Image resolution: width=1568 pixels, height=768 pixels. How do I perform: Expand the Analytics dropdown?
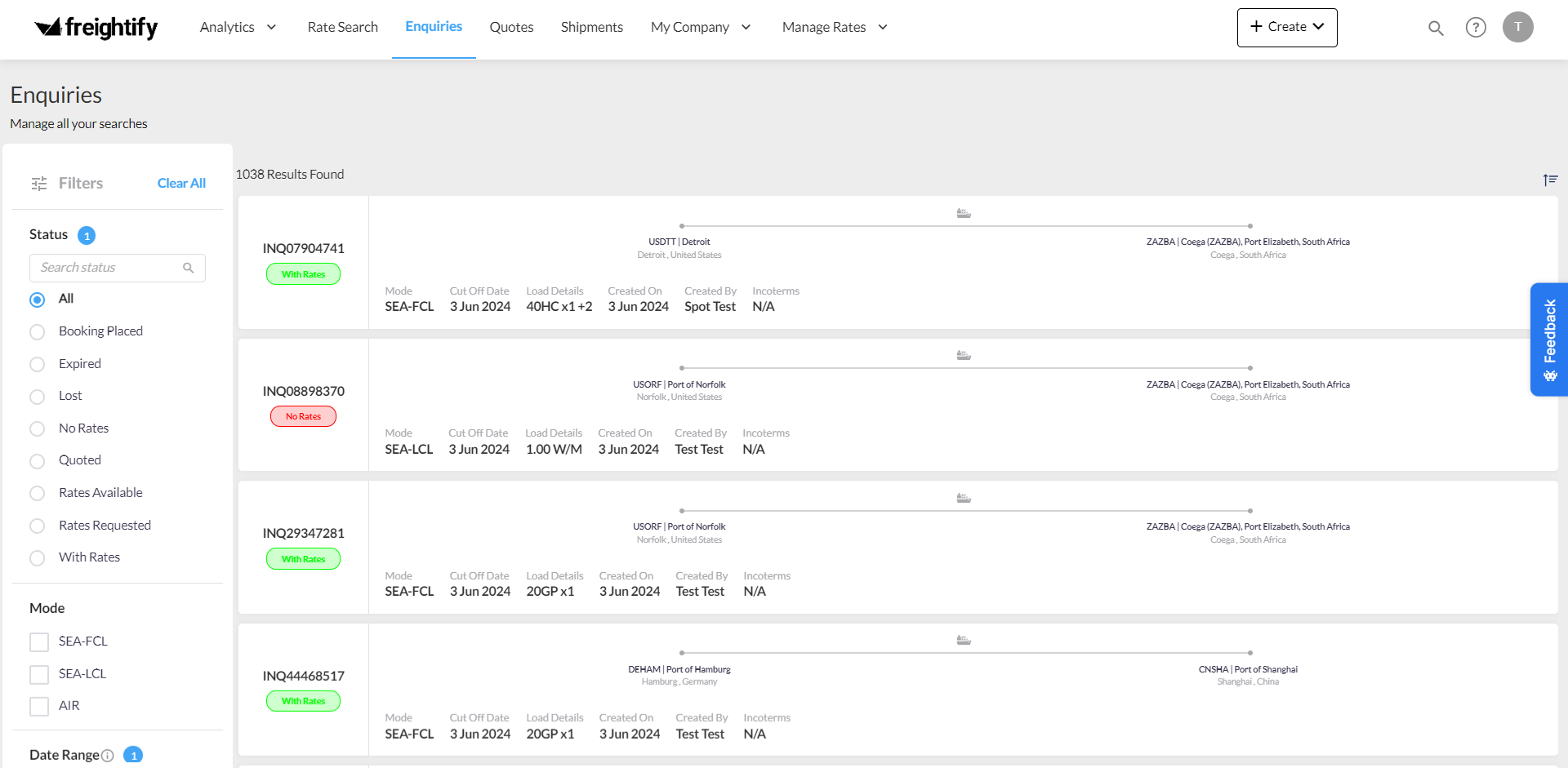238,26
